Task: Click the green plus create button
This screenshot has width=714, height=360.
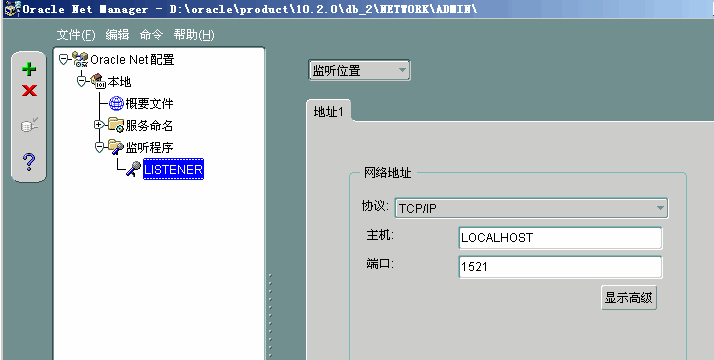Action: pos(29,69)
